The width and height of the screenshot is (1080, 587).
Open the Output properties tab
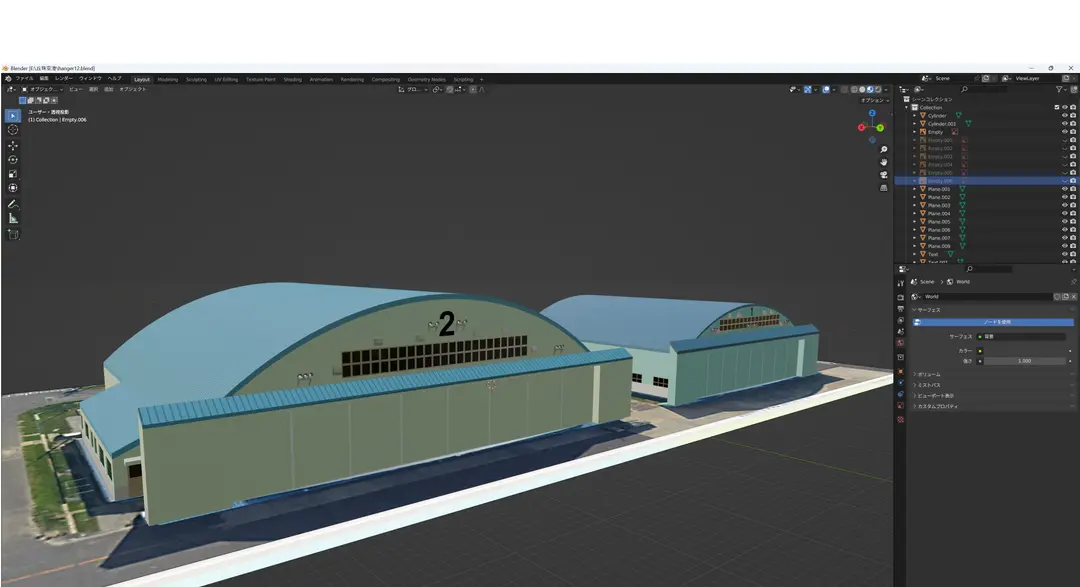(x=900, y=309)
